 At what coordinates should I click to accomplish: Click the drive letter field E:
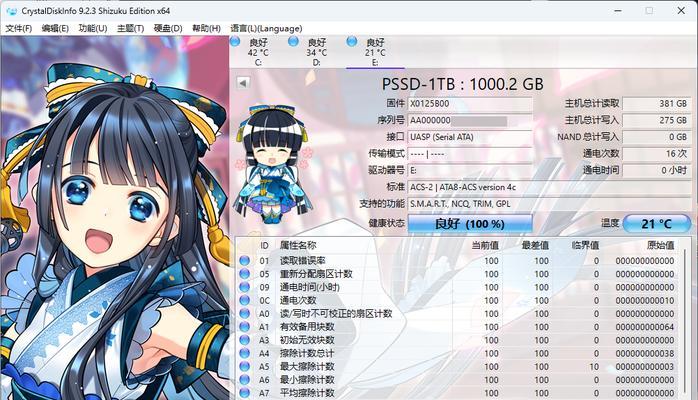pos(470,170)
